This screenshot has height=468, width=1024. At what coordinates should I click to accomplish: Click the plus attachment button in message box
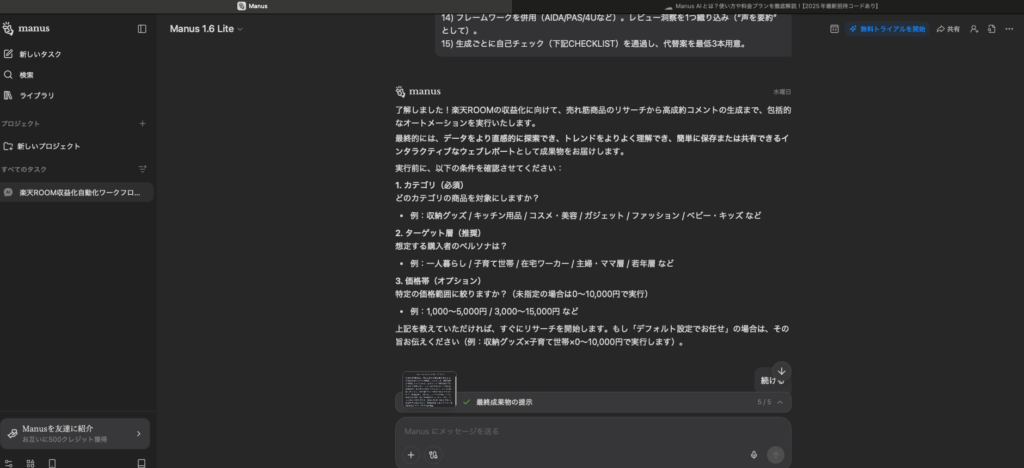pos(411,454)
